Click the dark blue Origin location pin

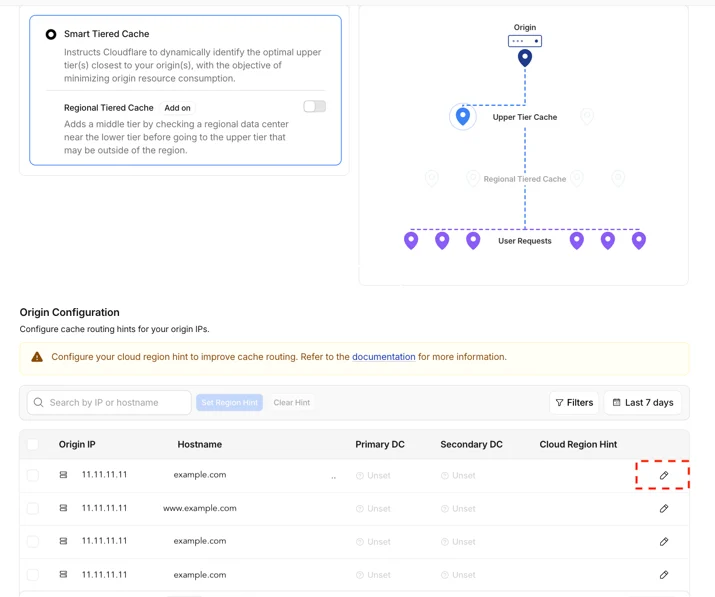(525, 58)
